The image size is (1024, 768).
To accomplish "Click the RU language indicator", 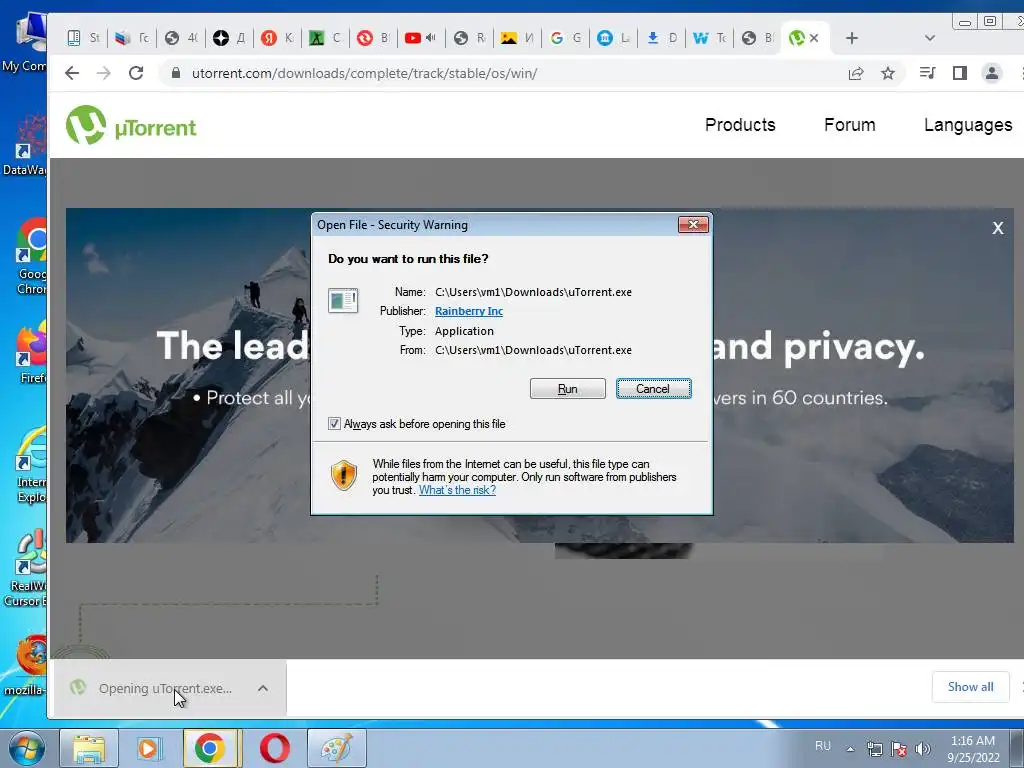I will pos(823,746).
